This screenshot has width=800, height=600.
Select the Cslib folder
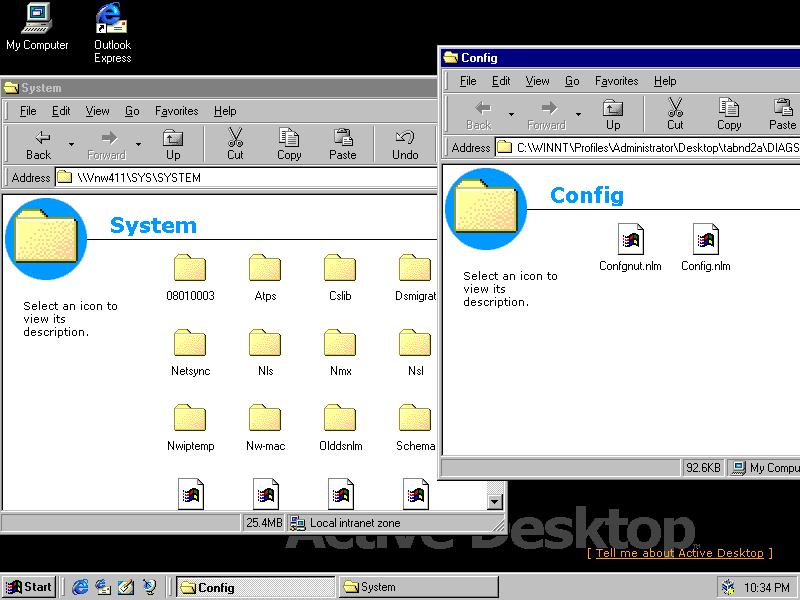click(x=340, y=278)
